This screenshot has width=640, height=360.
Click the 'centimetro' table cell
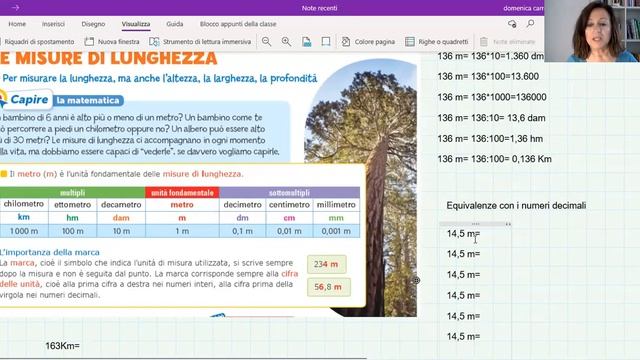click(289, 204)
